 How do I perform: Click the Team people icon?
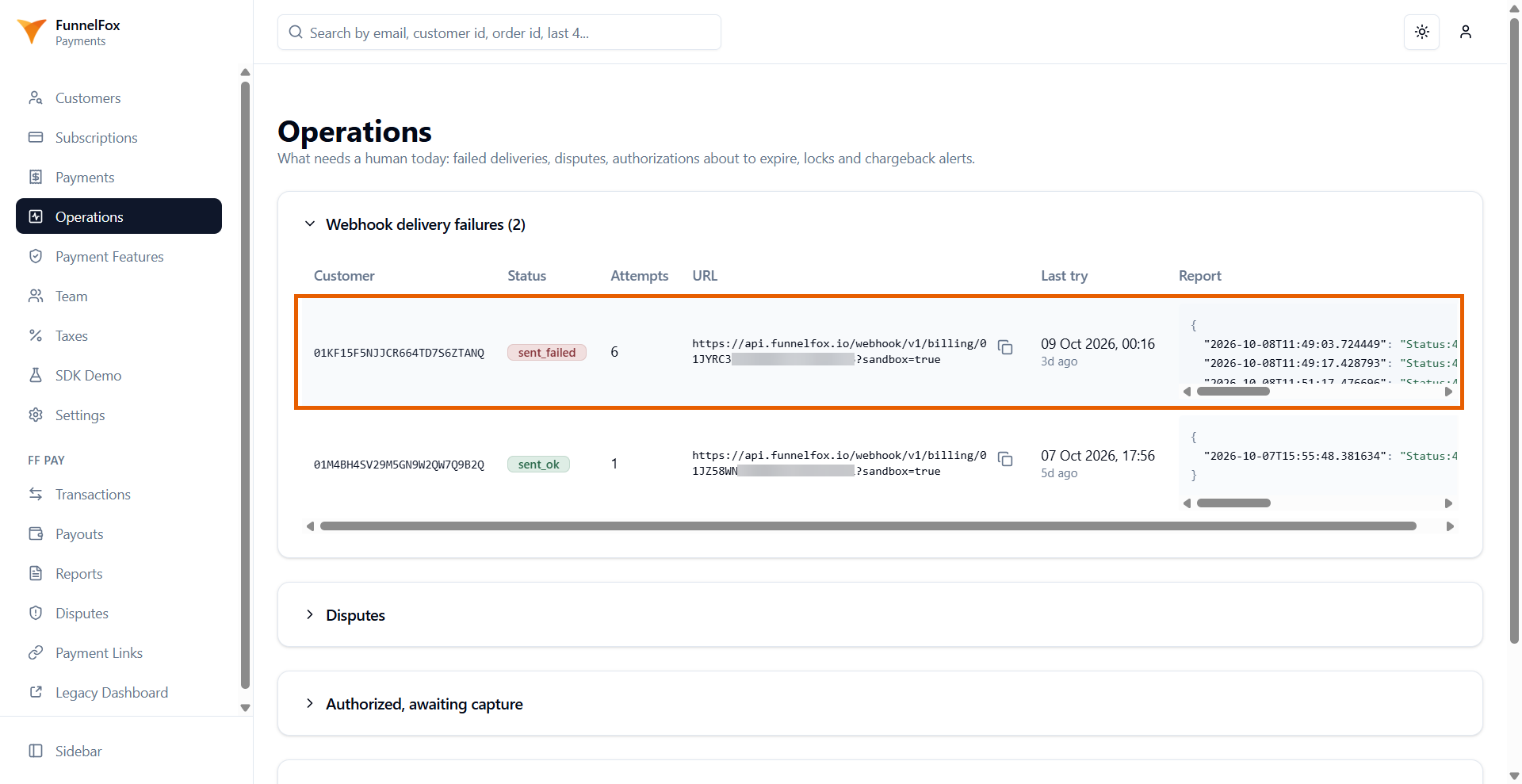(36, 296)
